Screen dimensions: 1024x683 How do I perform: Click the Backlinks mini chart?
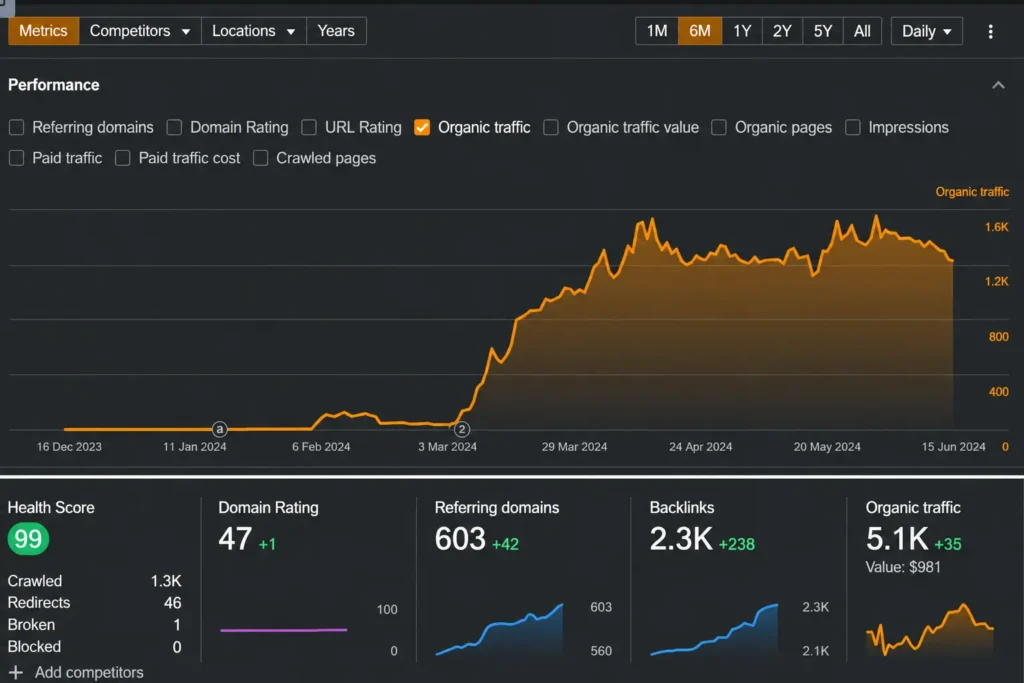pos(714,629)
